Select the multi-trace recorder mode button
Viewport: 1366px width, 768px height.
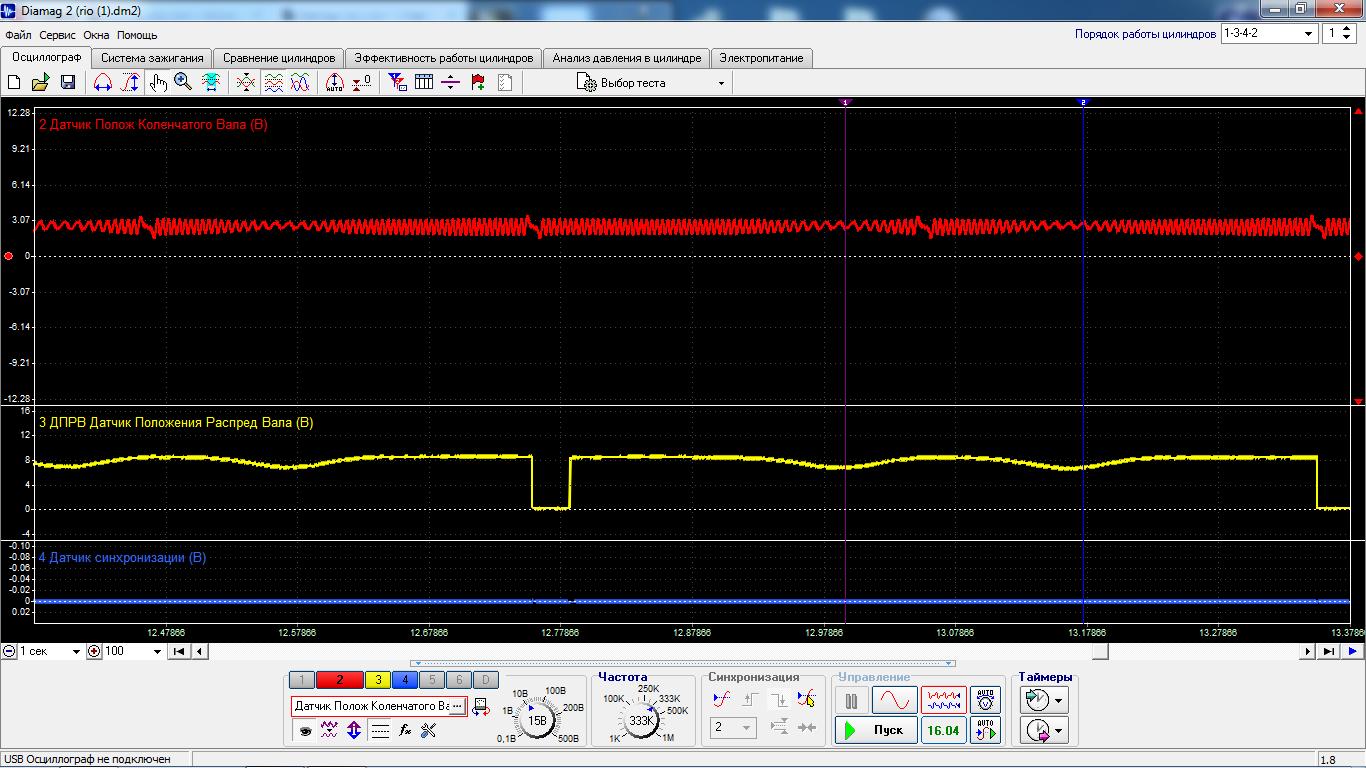click(x=943, y=700)
